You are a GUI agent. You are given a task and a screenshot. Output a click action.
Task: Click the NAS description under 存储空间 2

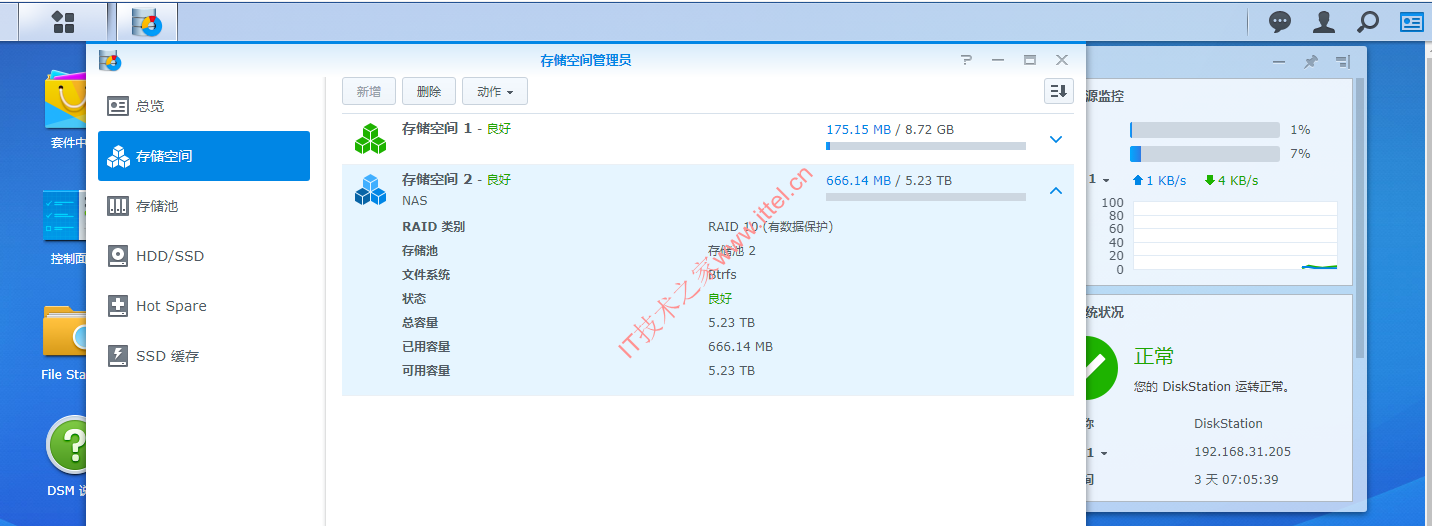[x=415, y=201]
